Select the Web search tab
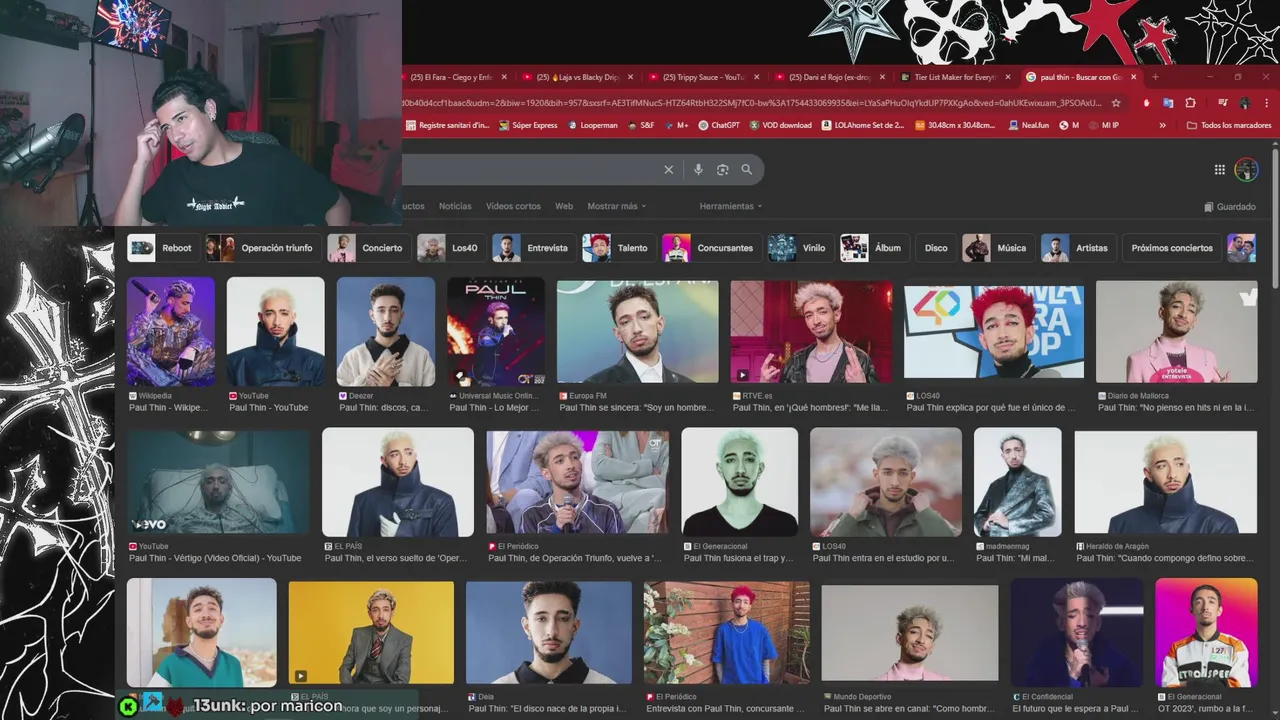 (564, 206)
